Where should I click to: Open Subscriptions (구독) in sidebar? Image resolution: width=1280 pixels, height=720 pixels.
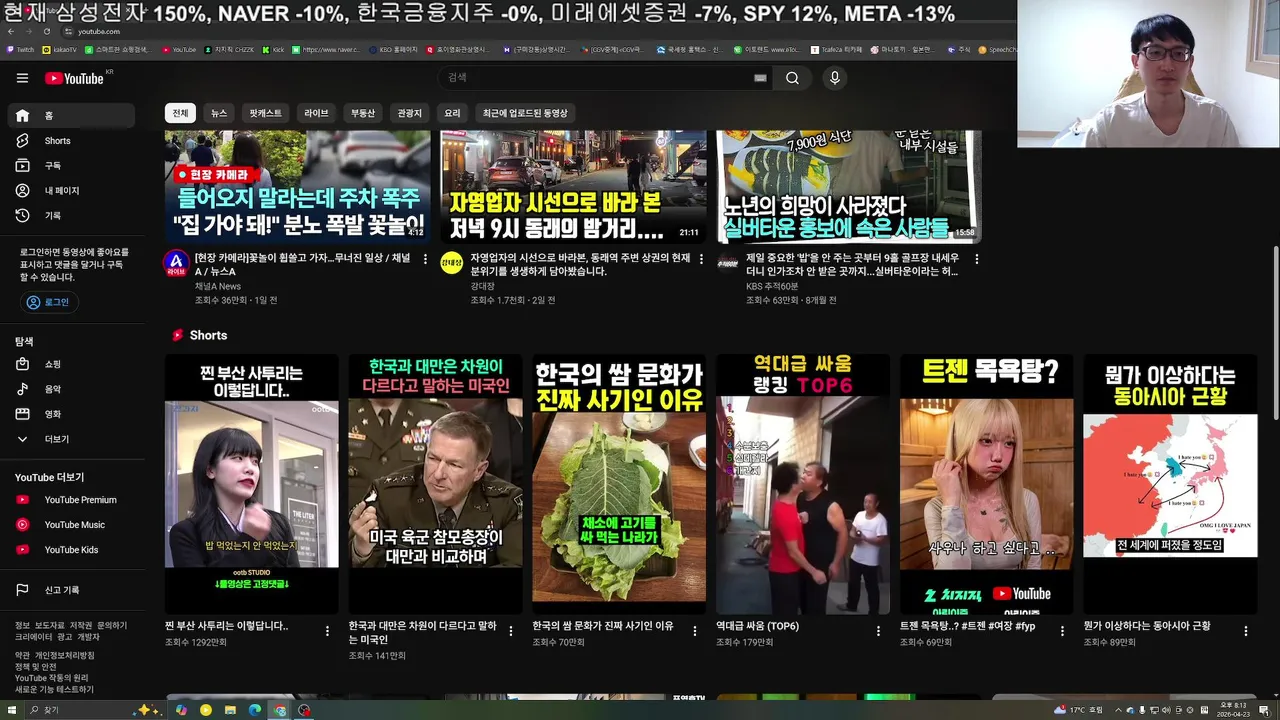pos(72,166)
